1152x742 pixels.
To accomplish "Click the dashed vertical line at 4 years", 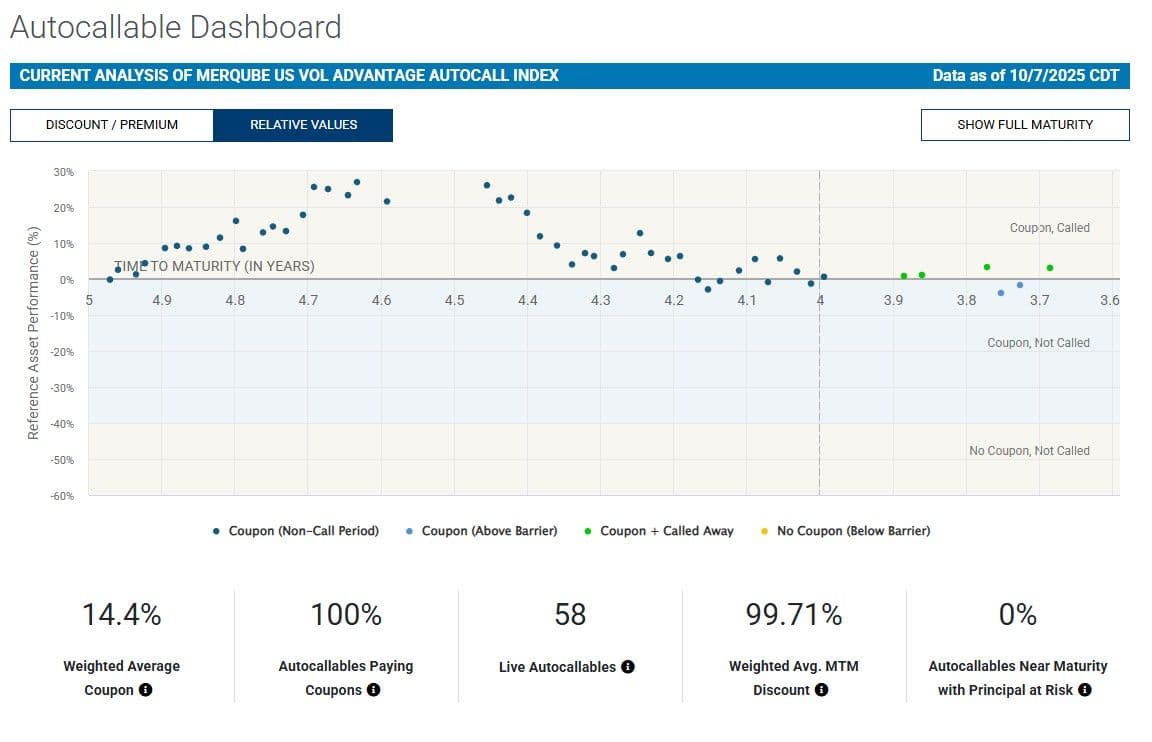I will tap(819, 380).
